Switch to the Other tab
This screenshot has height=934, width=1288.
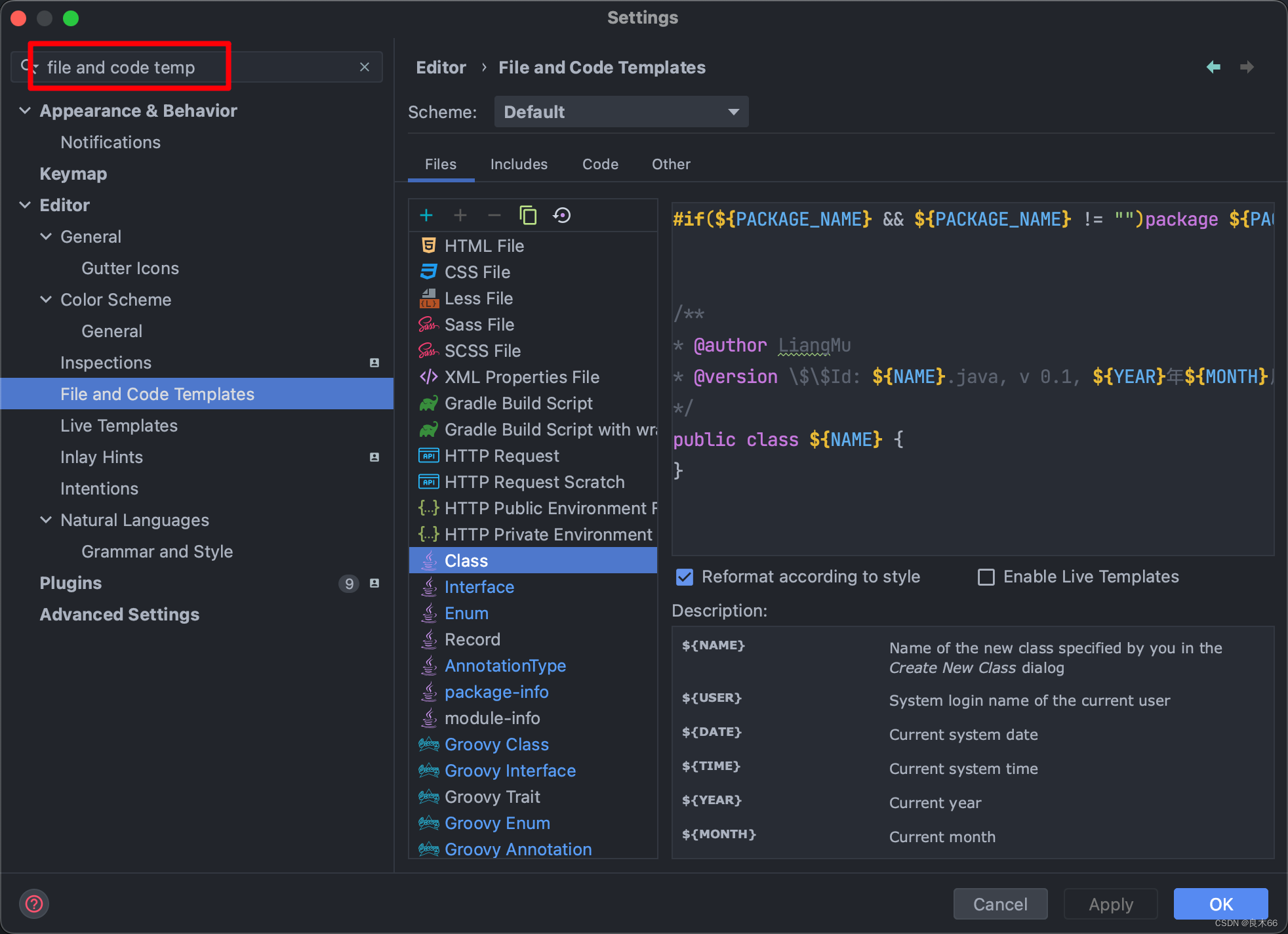671,164
